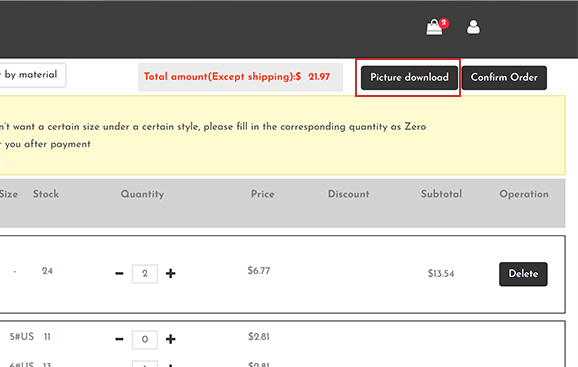Click the quantity field showing 2
This screenshot has width=578, height=367.
pos(144,274)
